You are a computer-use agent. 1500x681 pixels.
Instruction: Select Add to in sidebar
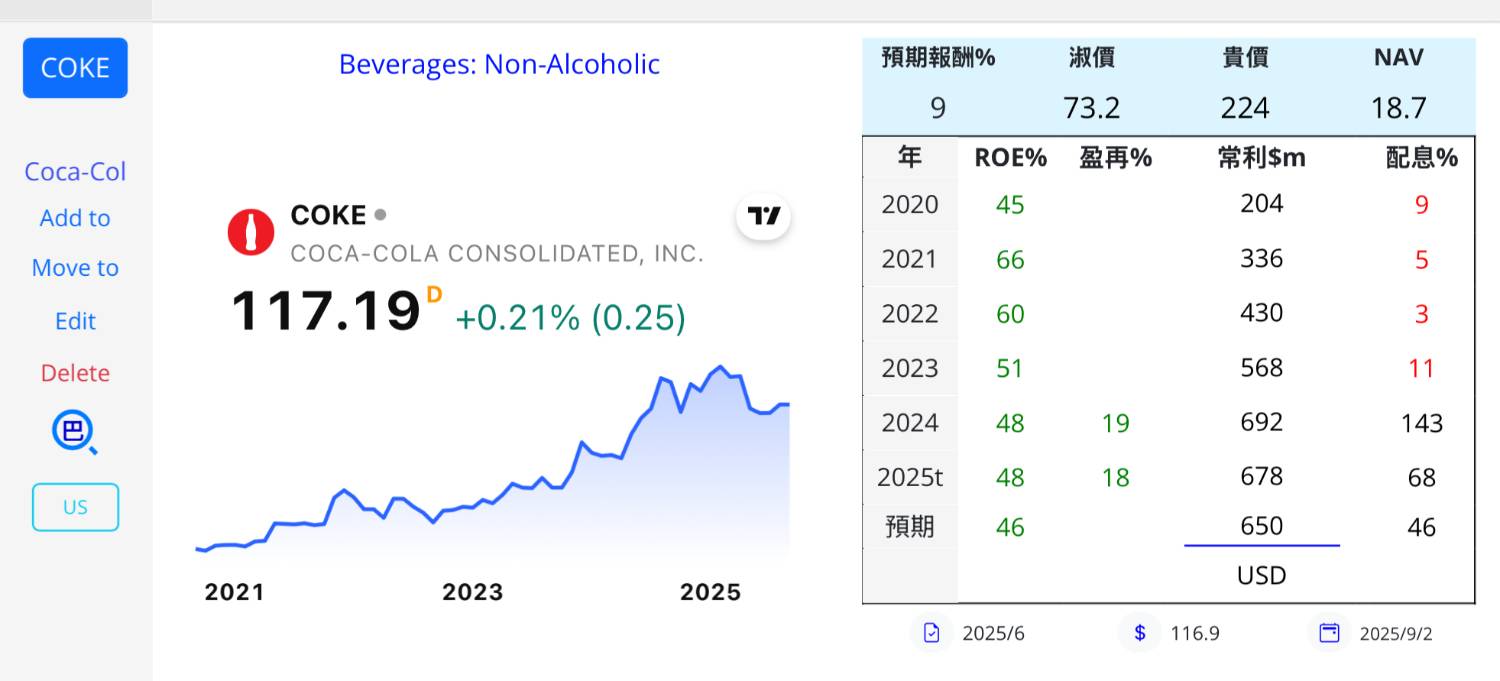coord(75,218)
